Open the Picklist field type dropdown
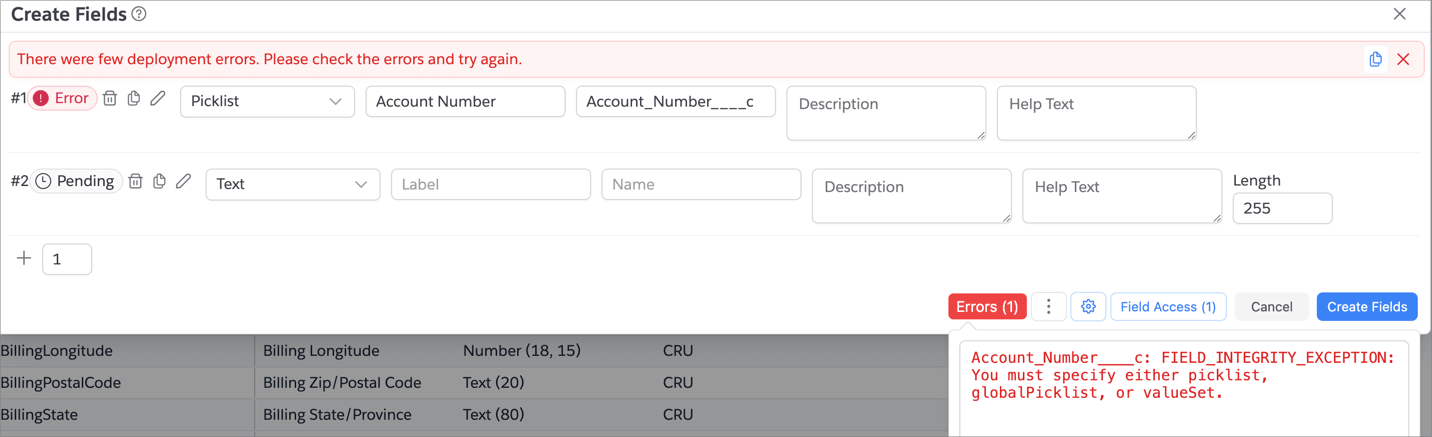Image resolution: width=1432 pixels, height=437 pixels. [x=267, y=102]
